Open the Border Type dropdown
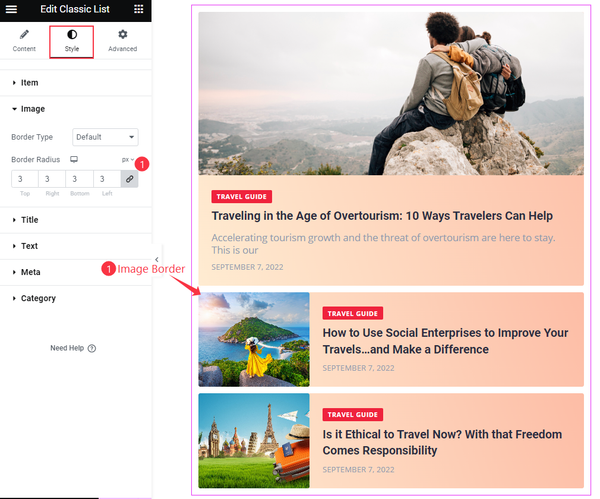Image resolution: width=600 pixels, height=499 pixels. pos(105,137)
